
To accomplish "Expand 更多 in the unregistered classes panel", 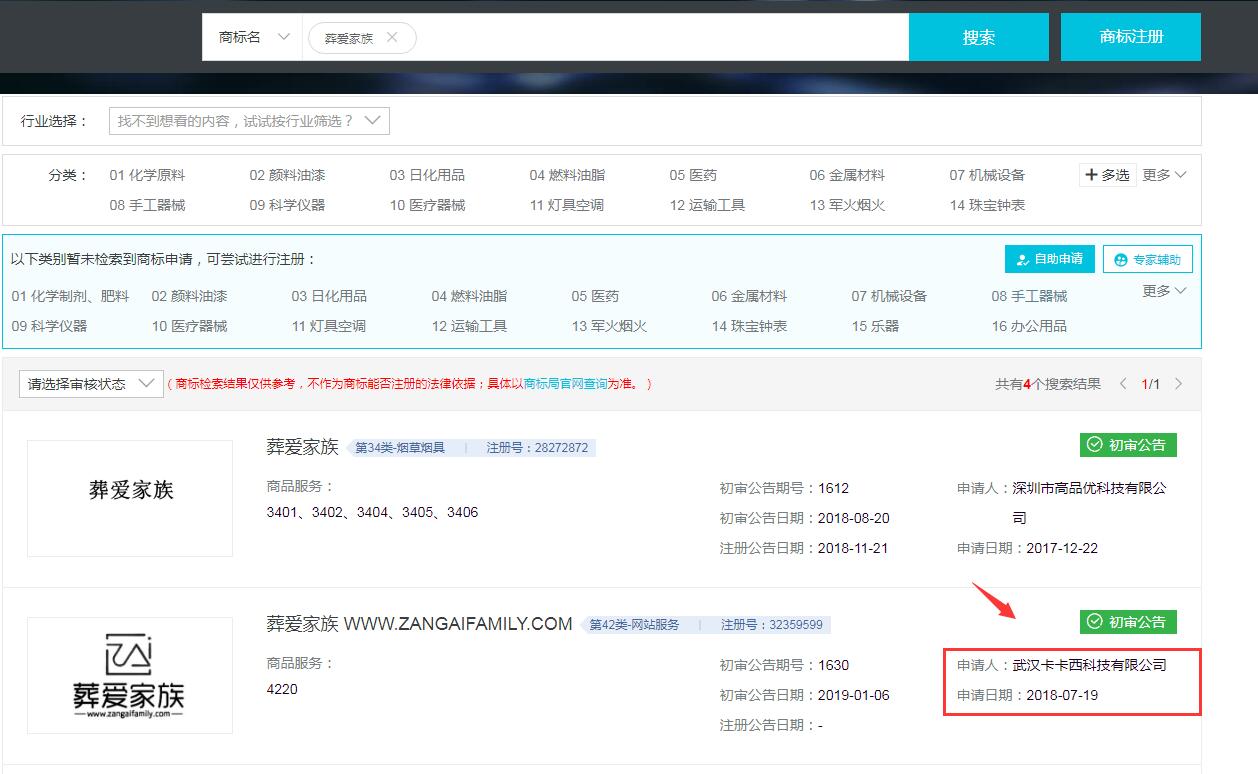I will pos(1164,291).
